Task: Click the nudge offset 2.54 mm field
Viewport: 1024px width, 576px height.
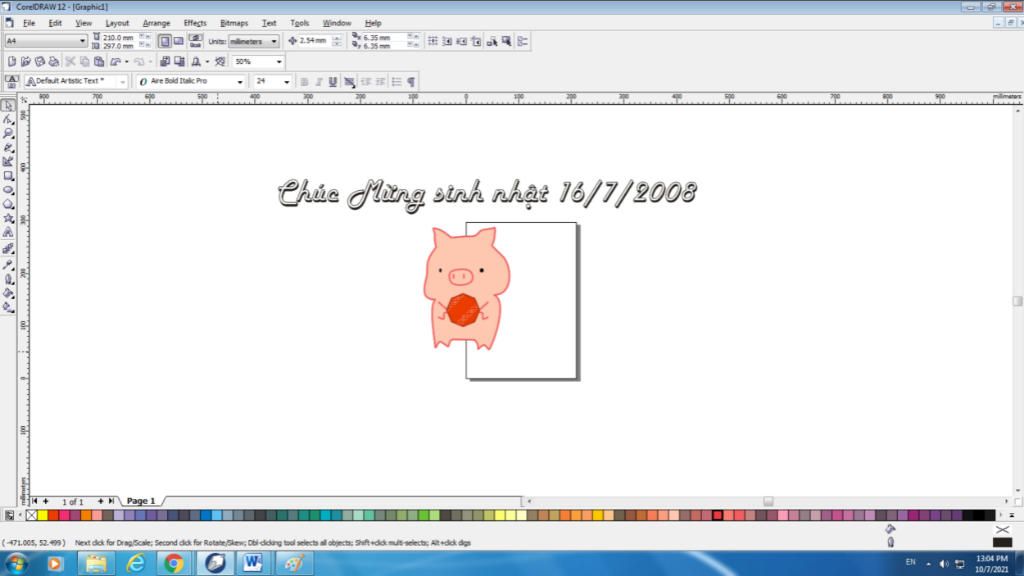Action: 315,41
